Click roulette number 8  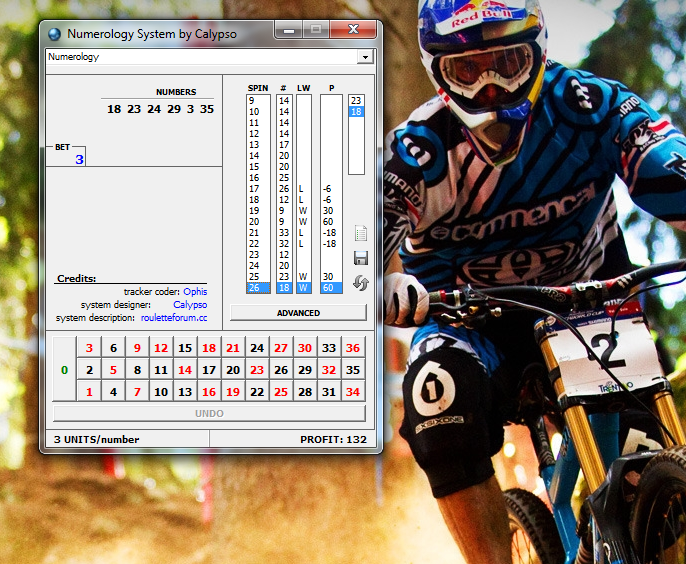(x=137, y=370)
